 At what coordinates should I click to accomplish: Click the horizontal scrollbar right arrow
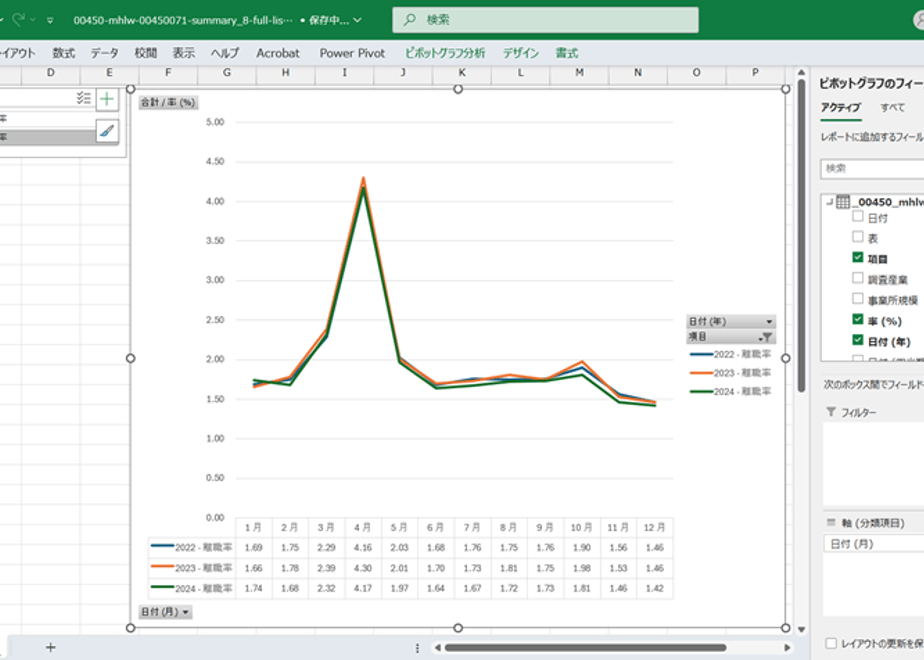[787, 648]
